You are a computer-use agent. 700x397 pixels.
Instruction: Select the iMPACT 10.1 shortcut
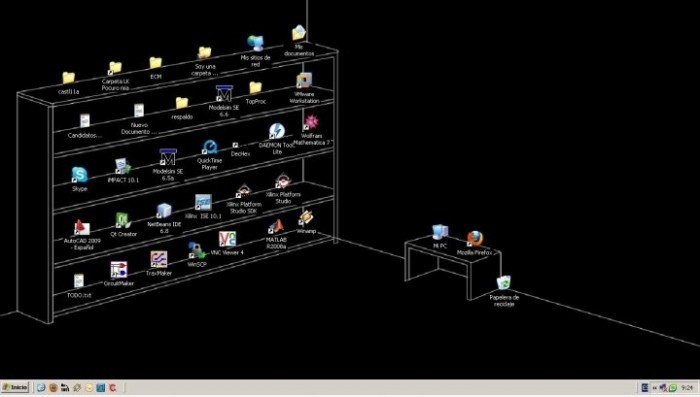click(122, 167)
